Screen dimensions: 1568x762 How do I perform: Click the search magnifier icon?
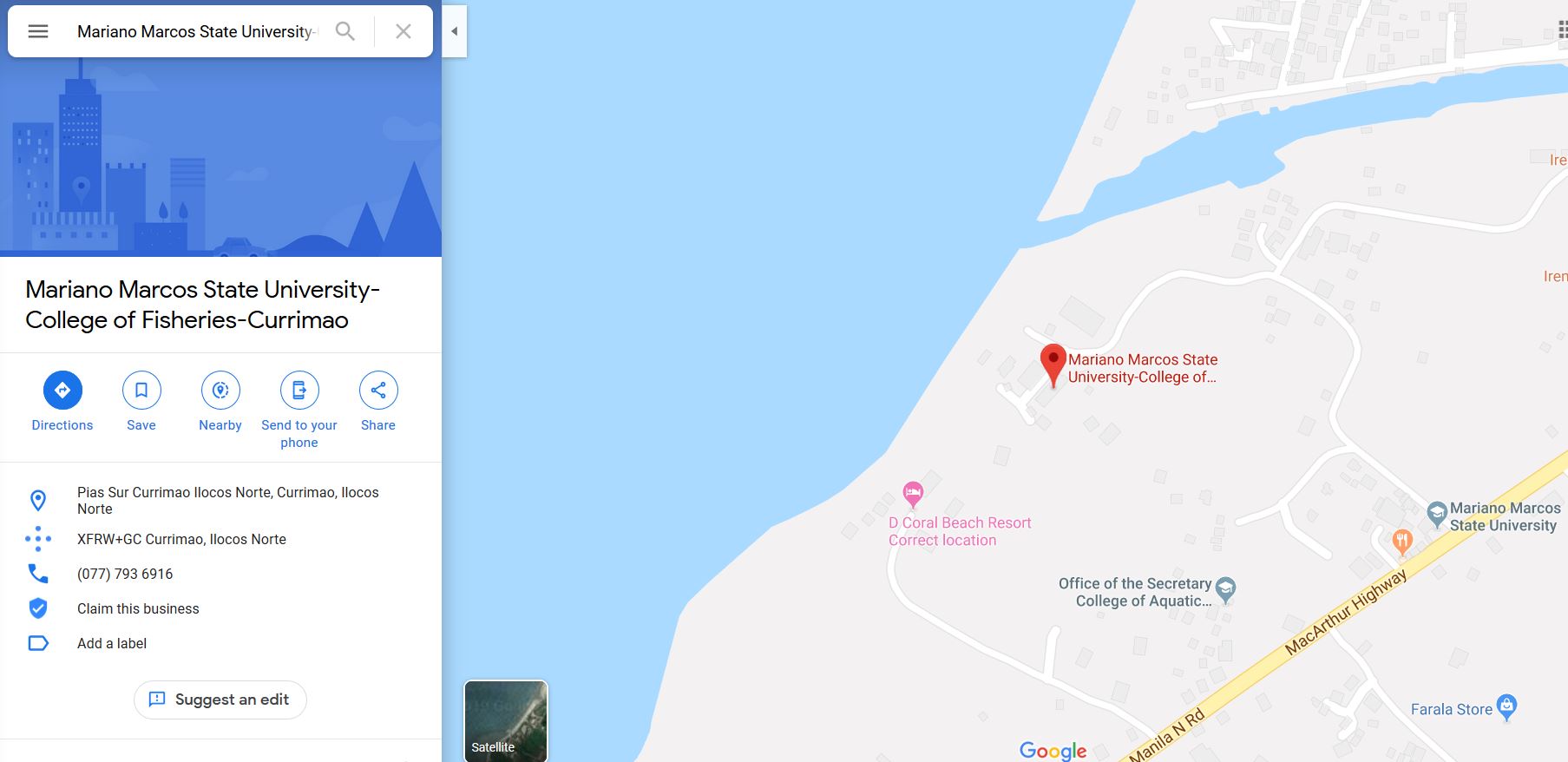pos(345,31)
